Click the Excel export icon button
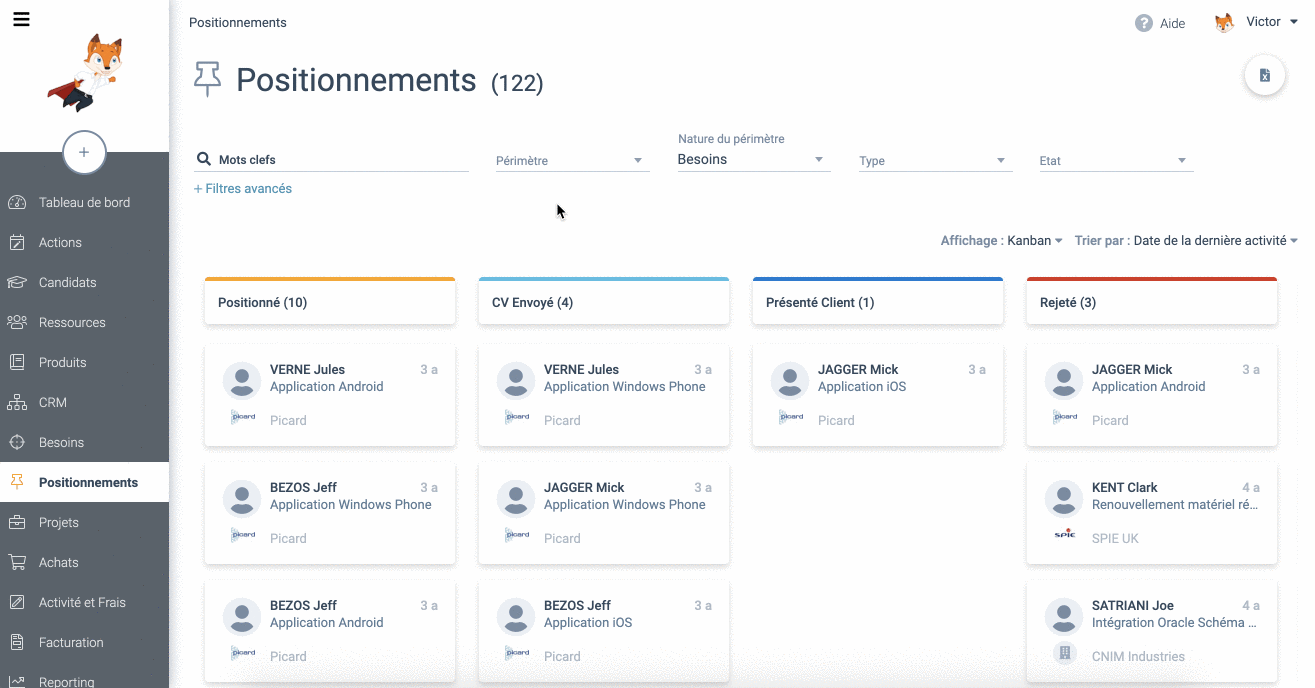 1264,76
